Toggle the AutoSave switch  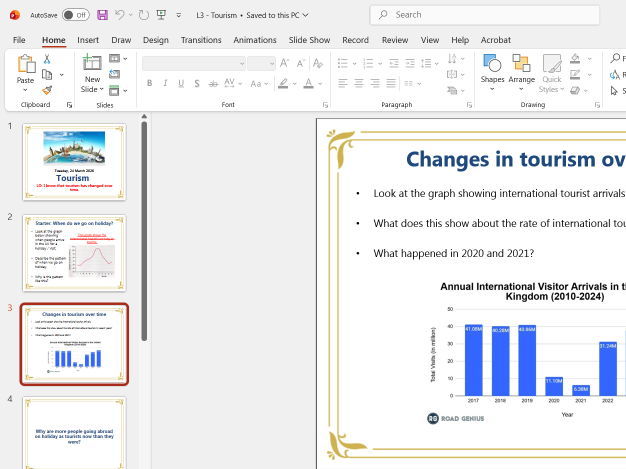point(75,15)
